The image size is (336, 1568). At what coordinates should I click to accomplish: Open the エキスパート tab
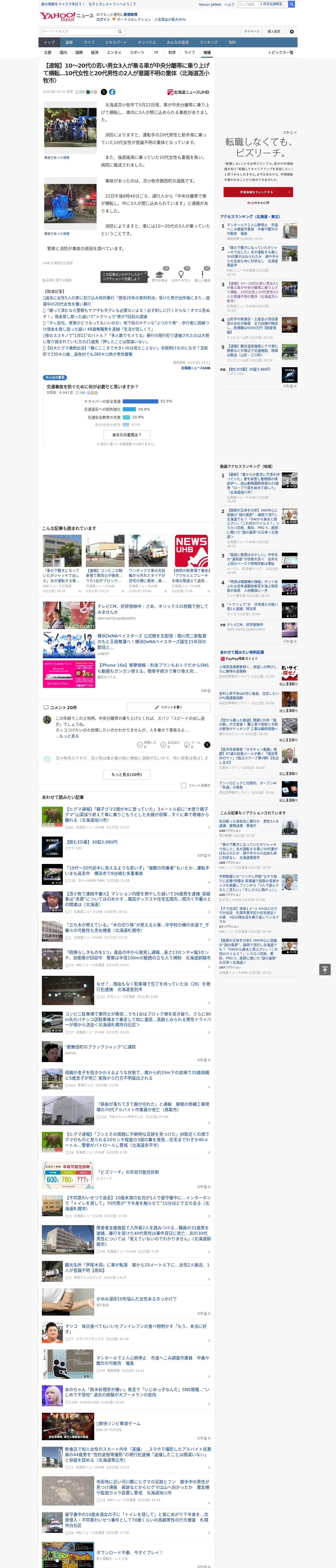(116, 43)
